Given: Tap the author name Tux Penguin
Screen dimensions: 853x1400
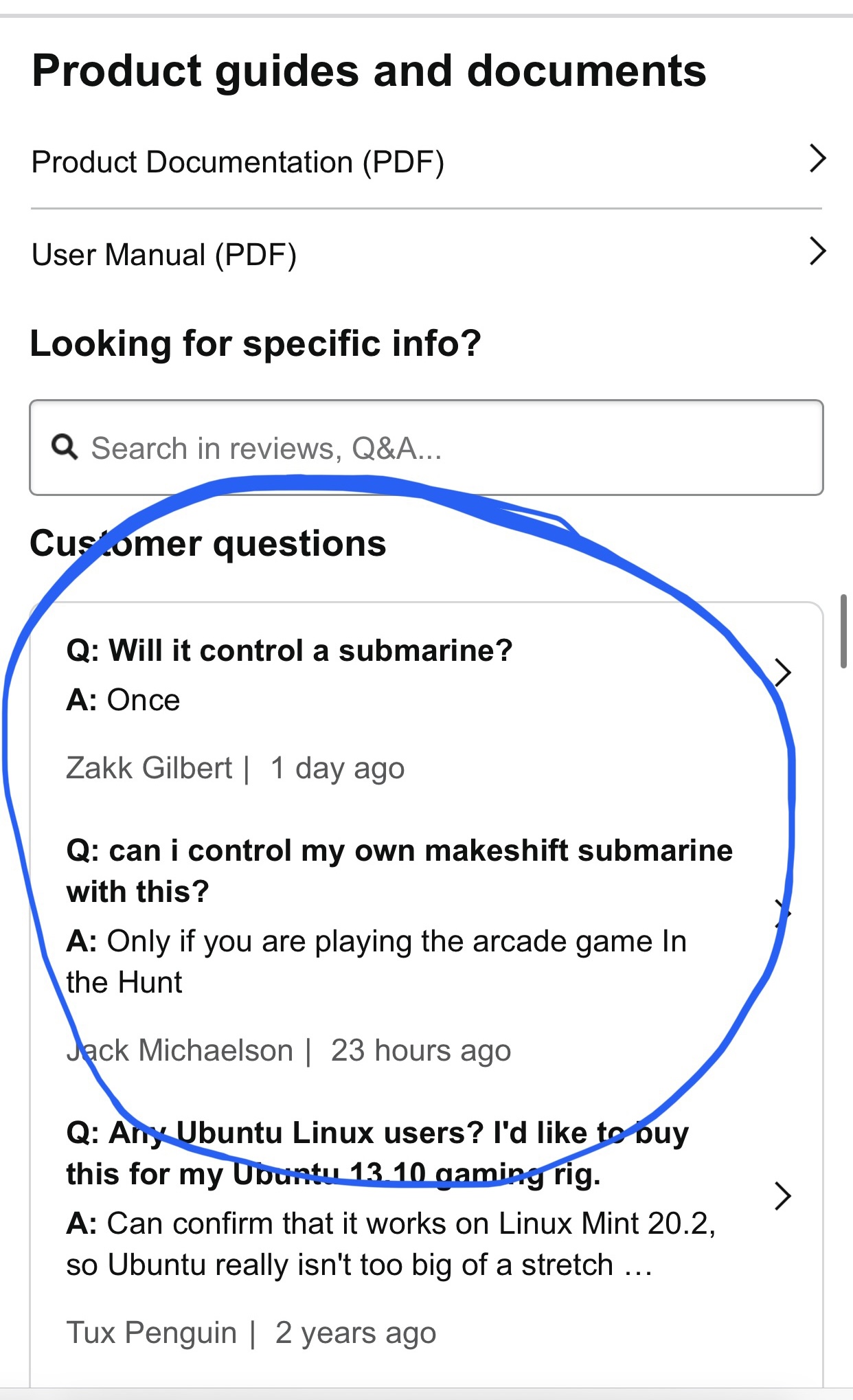Looking at the screenshot, I should tap(152, 1333).
